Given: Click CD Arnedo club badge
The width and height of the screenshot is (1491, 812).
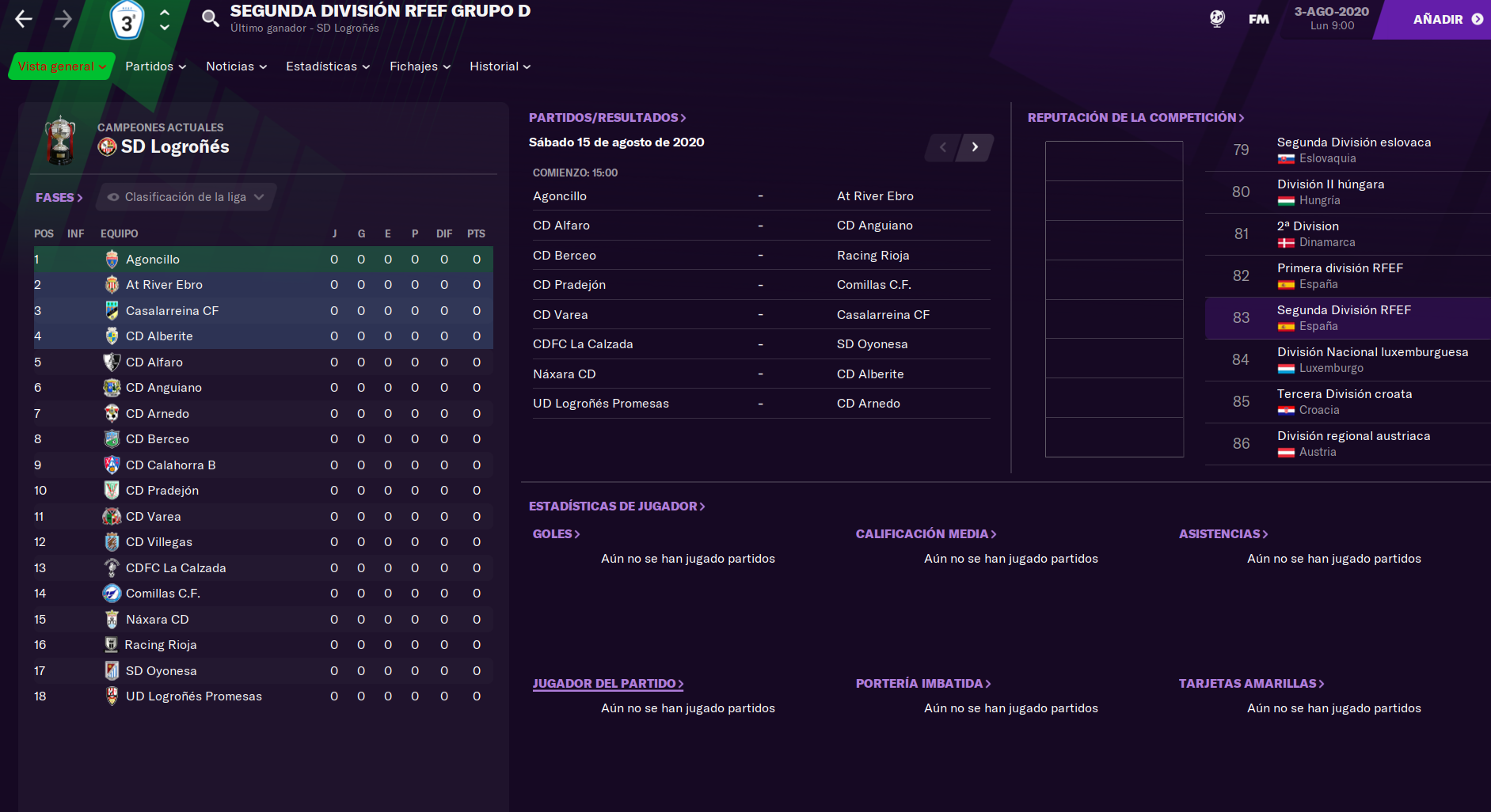Looking at the screenshot, I should (x=112, y=413).
